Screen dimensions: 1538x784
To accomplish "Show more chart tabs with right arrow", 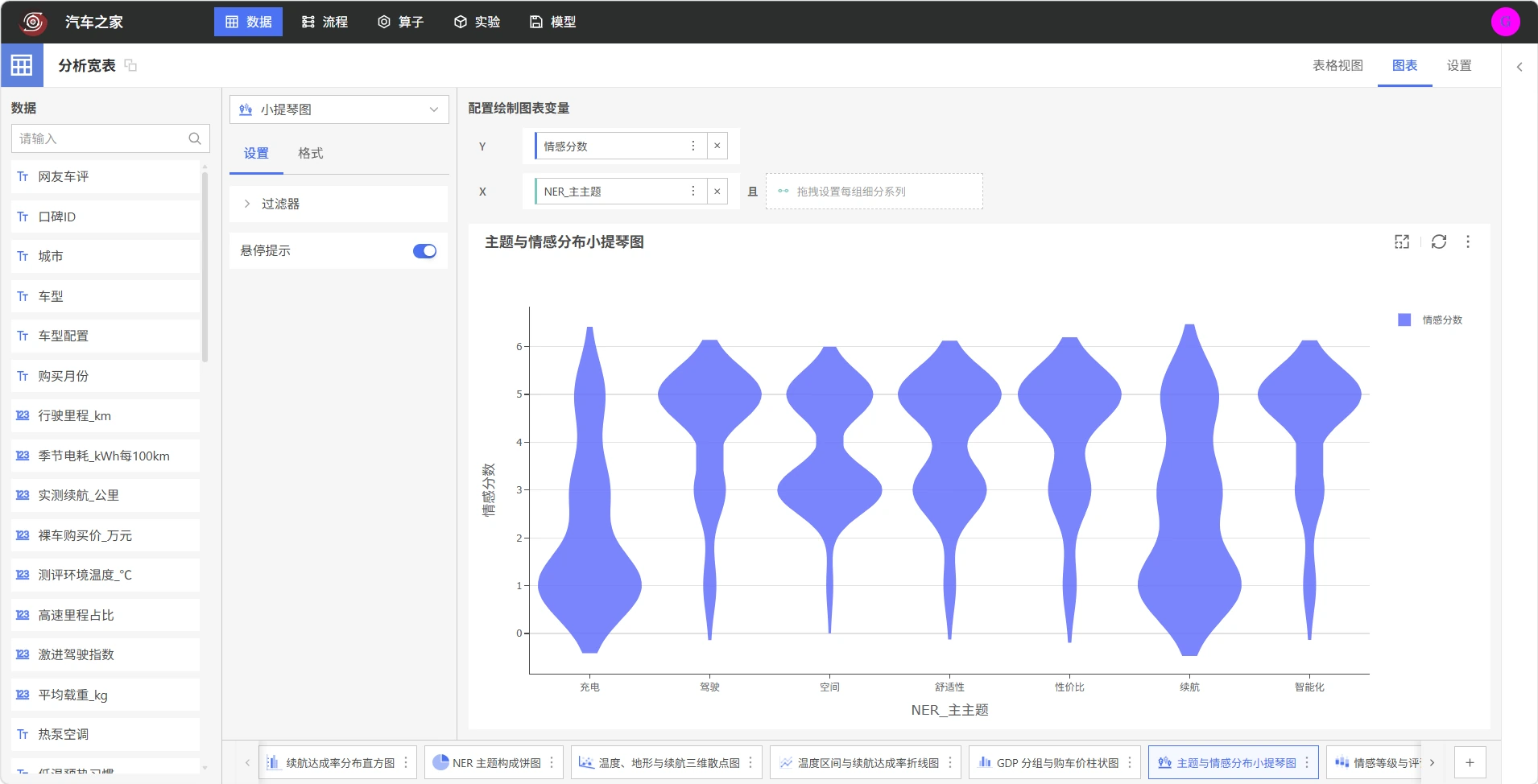I will tap(1432, 762).
